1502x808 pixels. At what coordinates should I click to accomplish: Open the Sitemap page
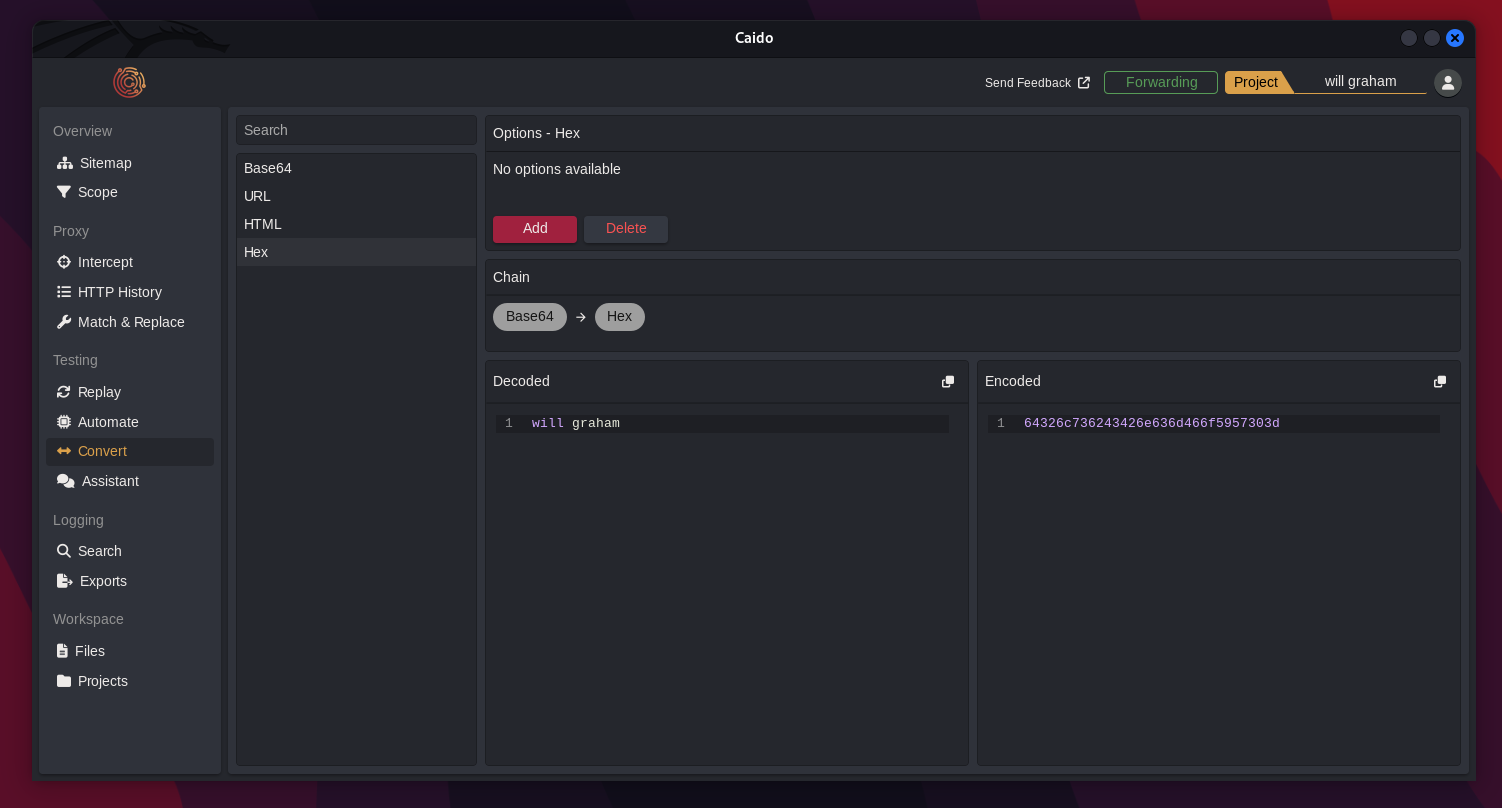coord(130,163)
